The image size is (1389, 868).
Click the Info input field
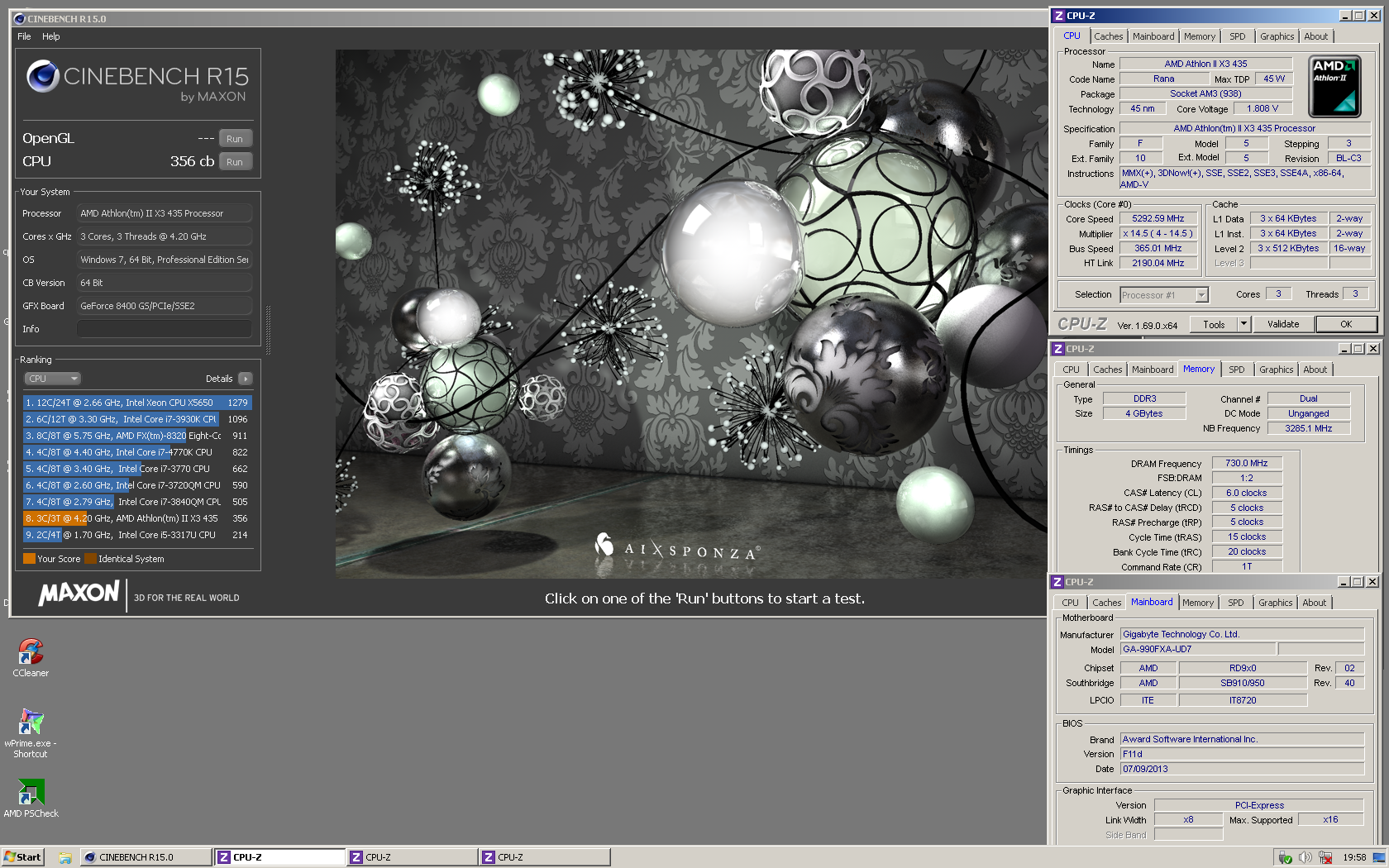164,329
